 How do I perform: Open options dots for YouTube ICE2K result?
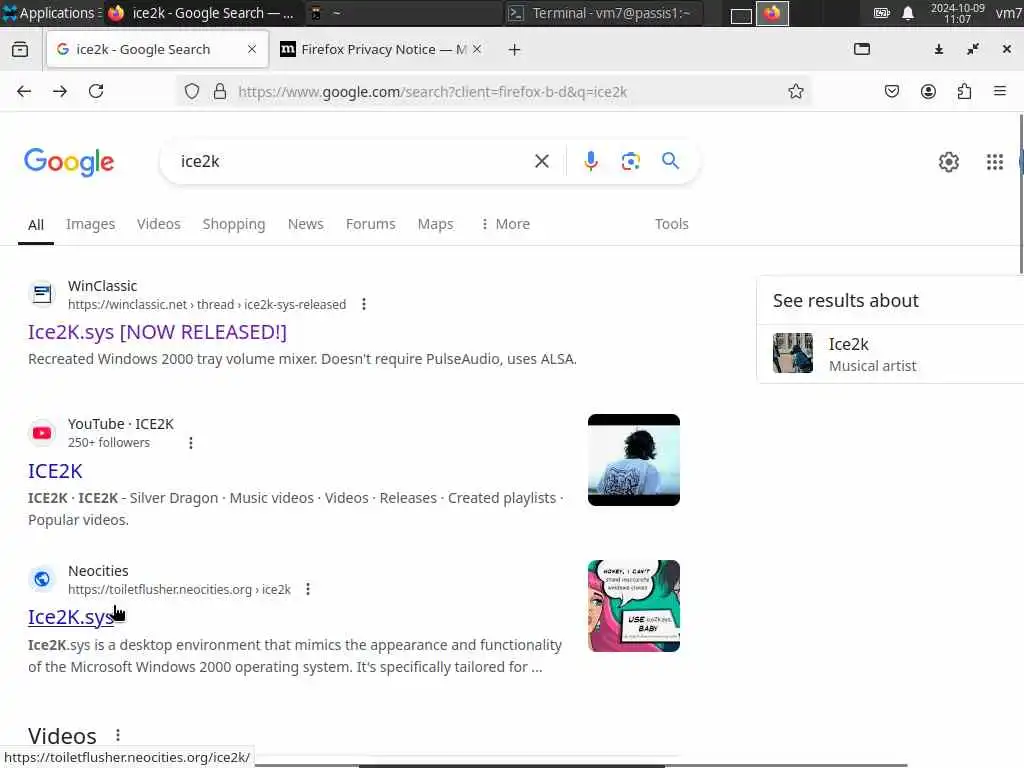[x=191, y=443]
